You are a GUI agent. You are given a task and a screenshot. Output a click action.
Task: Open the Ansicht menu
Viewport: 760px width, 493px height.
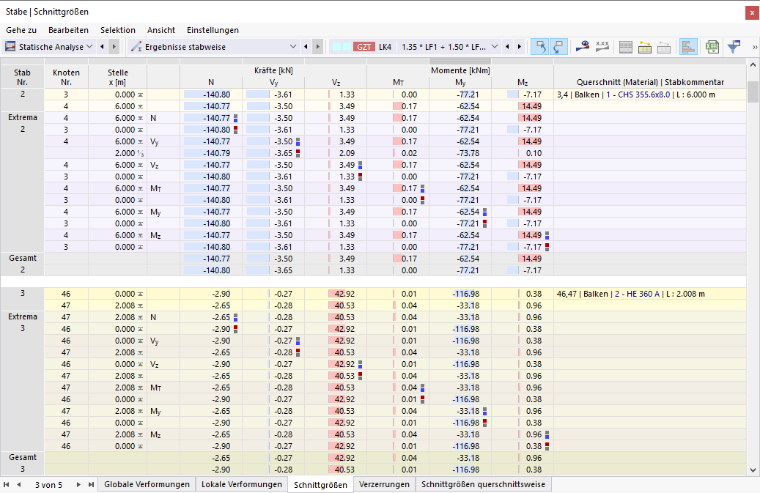click(x=161, y=30)
